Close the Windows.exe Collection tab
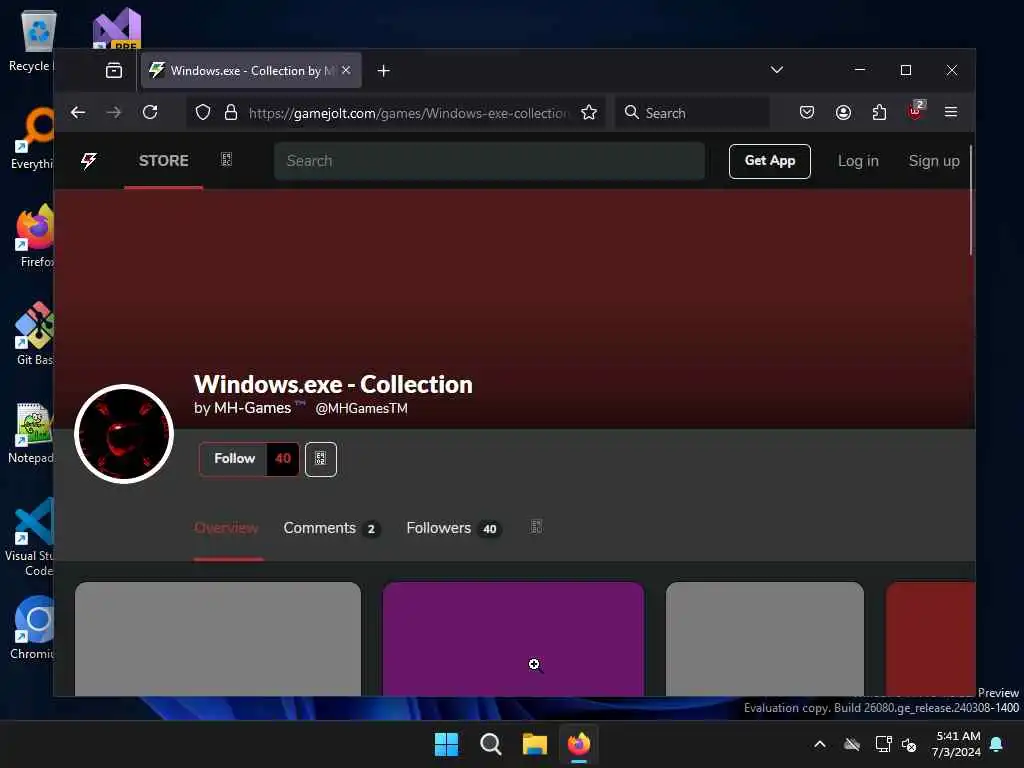The height and width of the screenshot is (768, 1024). click(x=346, y=70)
